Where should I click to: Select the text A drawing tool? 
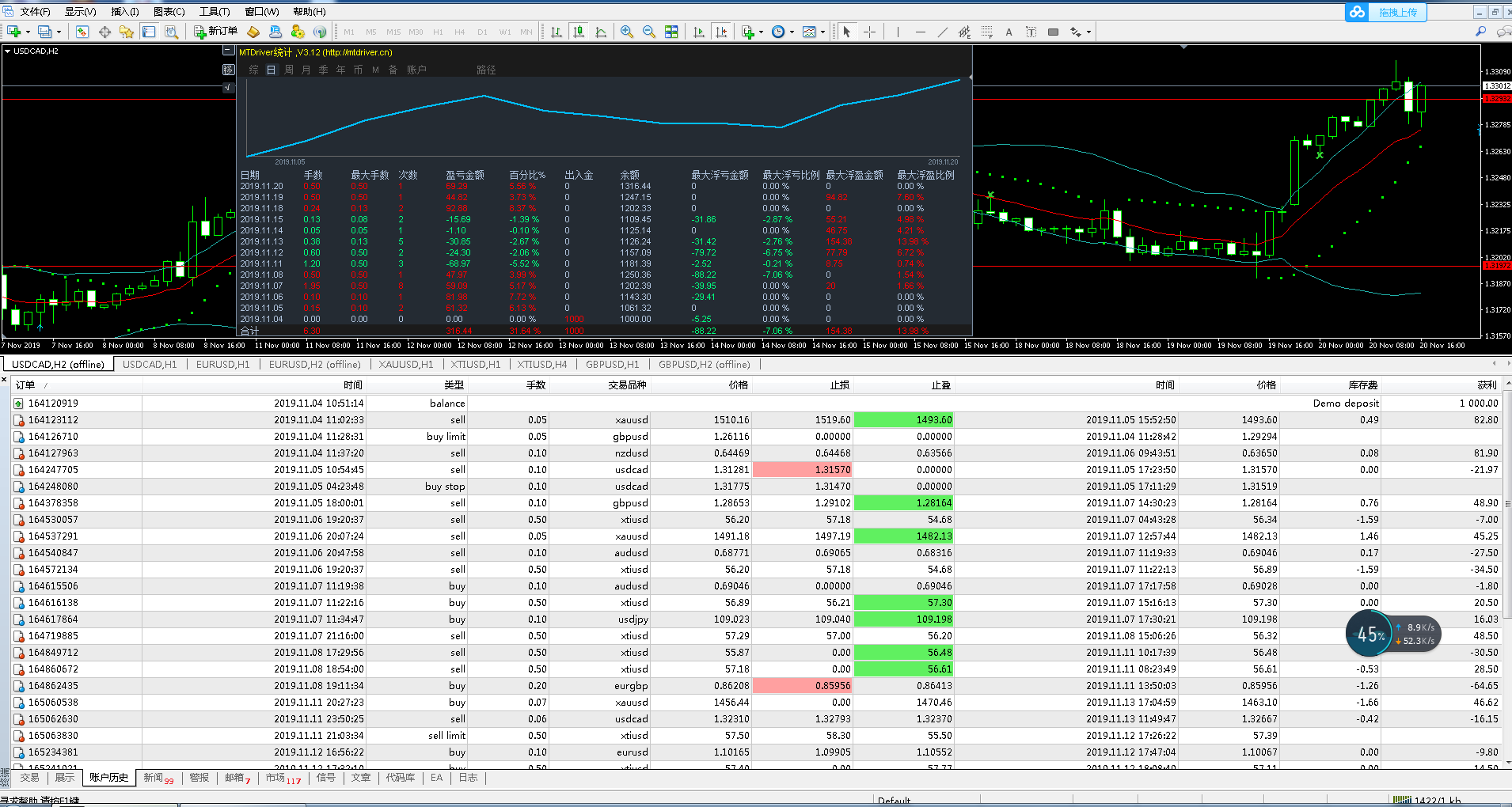coord(1009,32)
